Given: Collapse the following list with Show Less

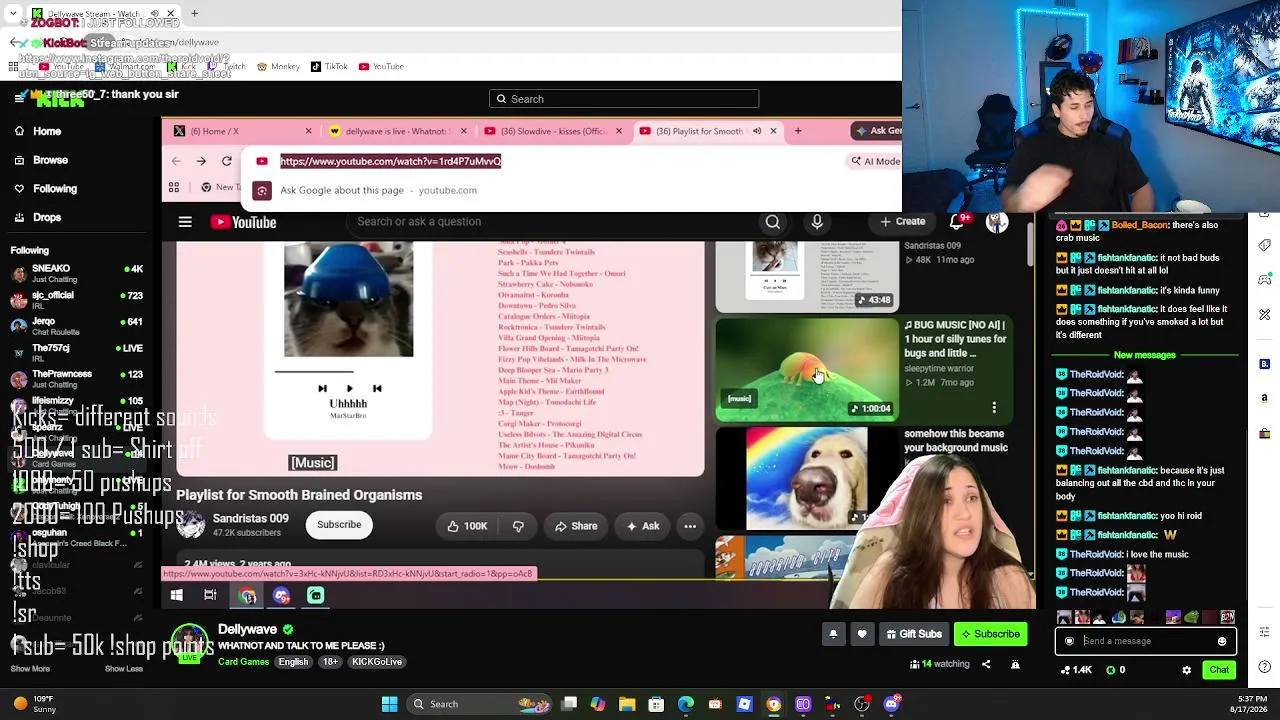Looking at the screenshot, I should click(x=123, y=669).
